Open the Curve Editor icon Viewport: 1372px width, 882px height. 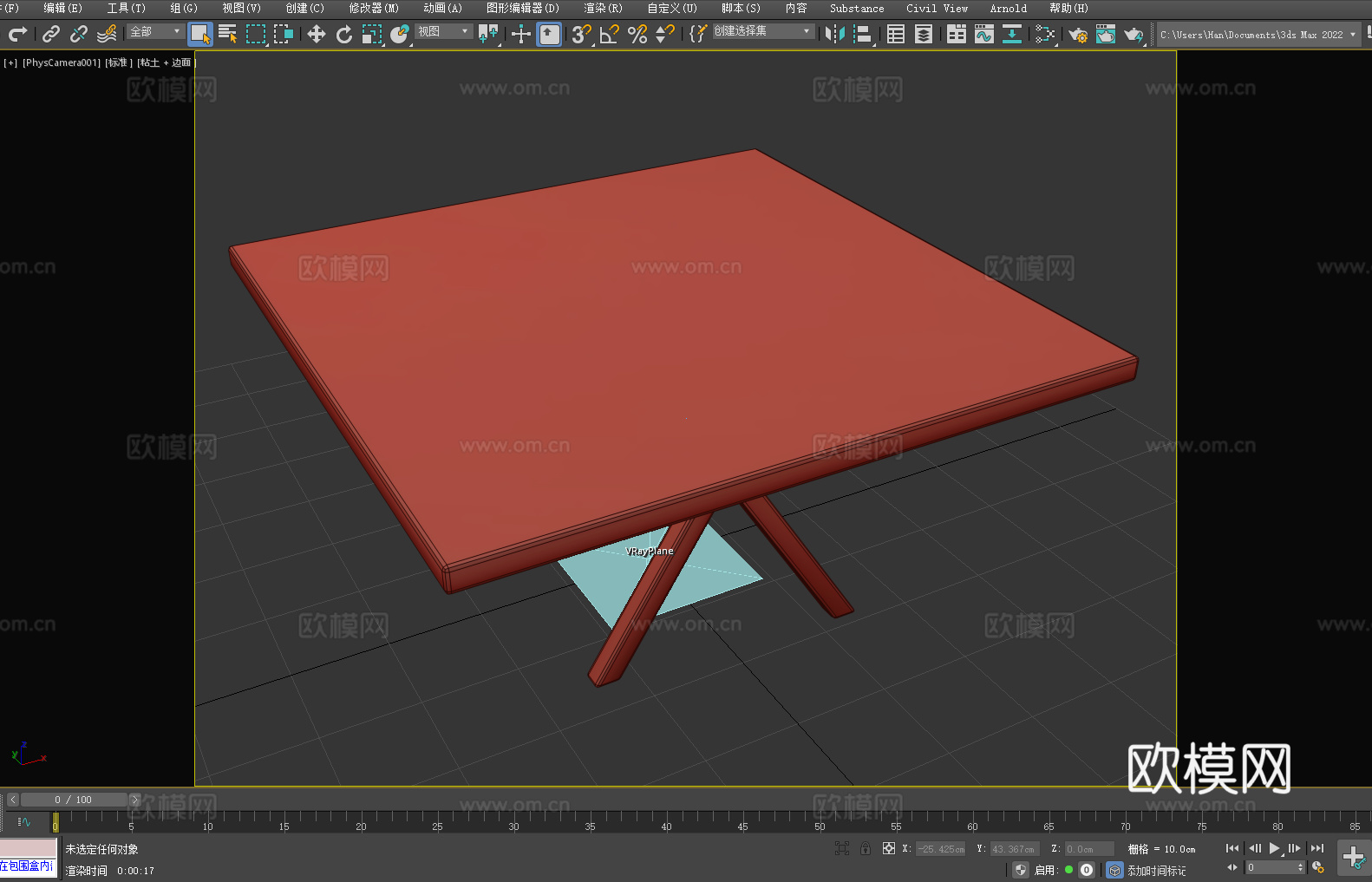[984, 34]
